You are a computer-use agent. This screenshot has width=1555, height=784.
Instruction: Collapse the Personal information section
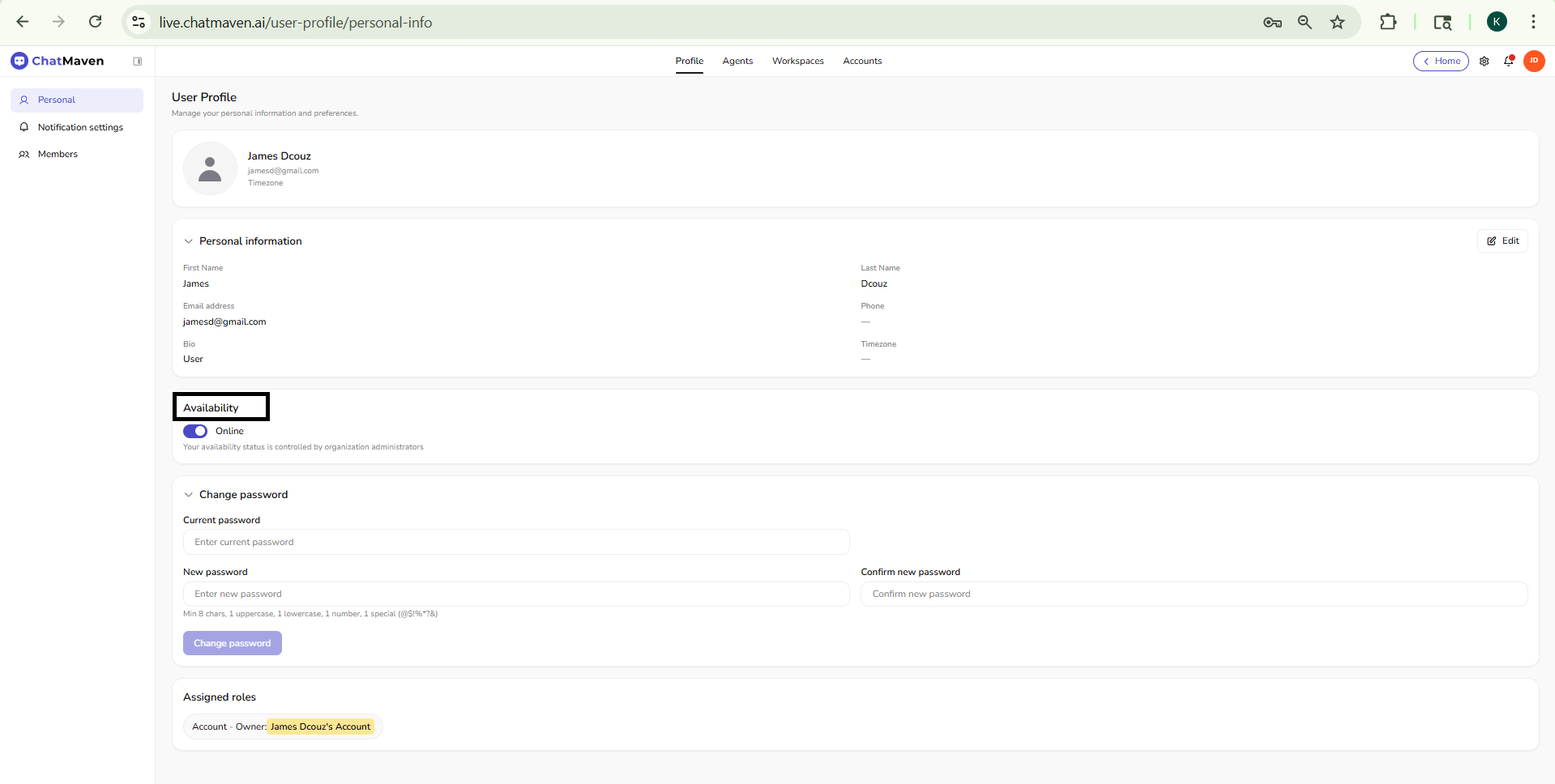189,241
